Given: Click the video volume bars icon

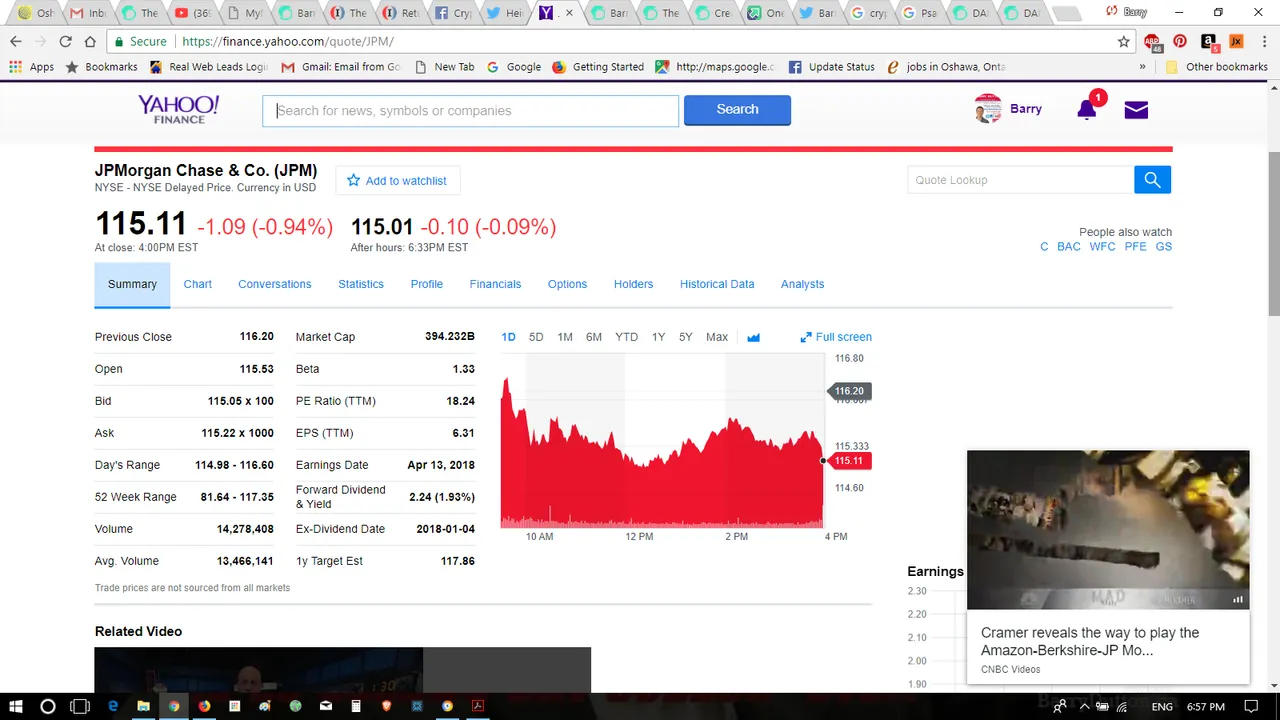Looking at the screenshot, I should (x=1238, y=599).
